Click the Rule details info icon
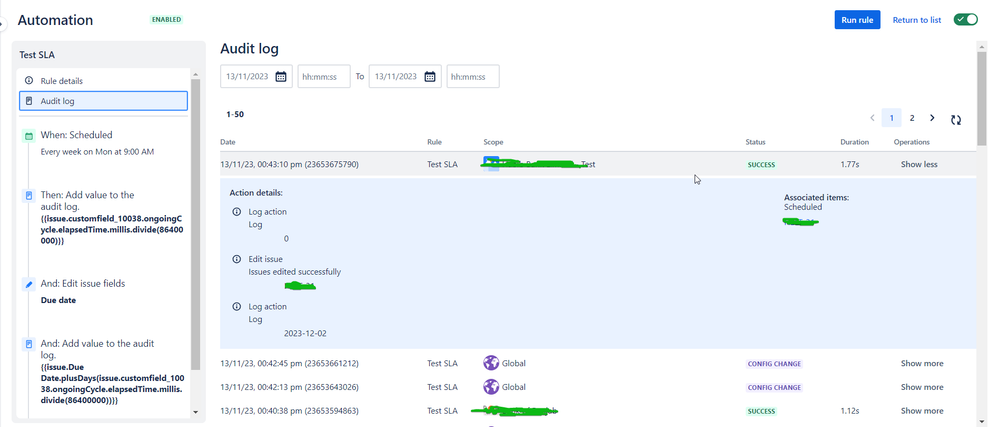The image size is (999, 427). point(28,81)
